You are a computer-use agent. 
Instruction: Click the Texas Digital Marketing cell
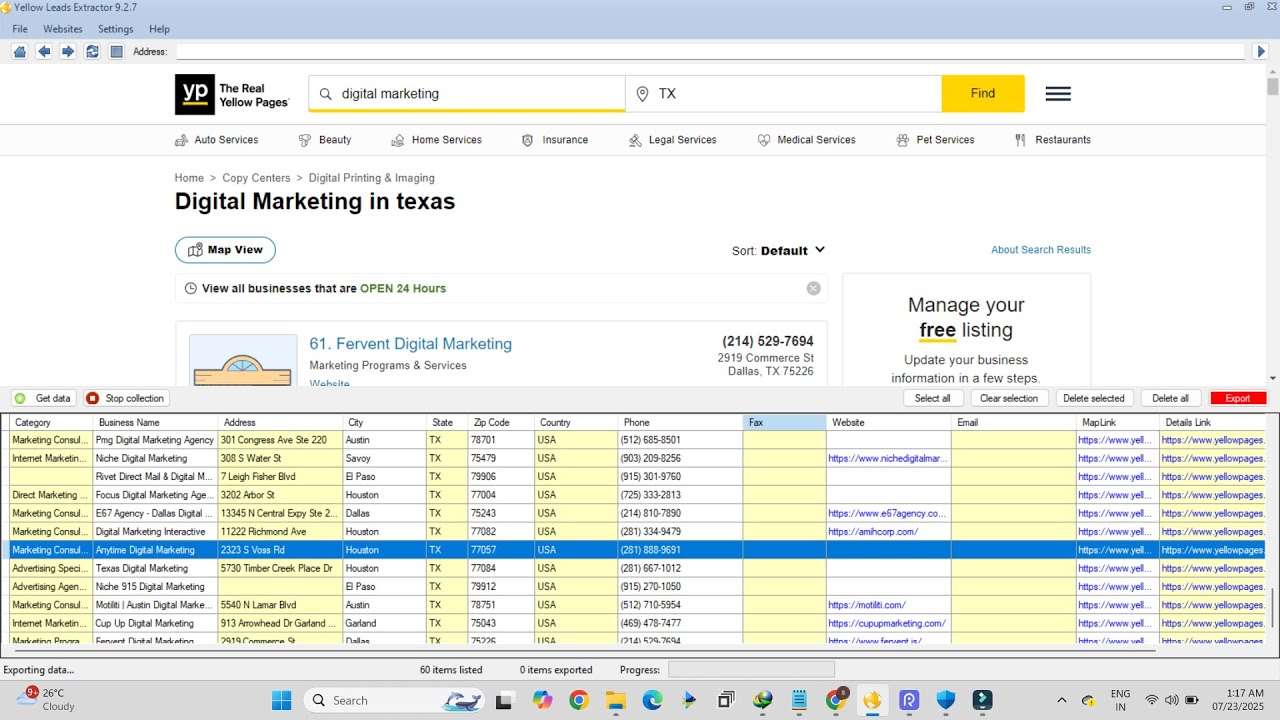(x=156, y=568)
